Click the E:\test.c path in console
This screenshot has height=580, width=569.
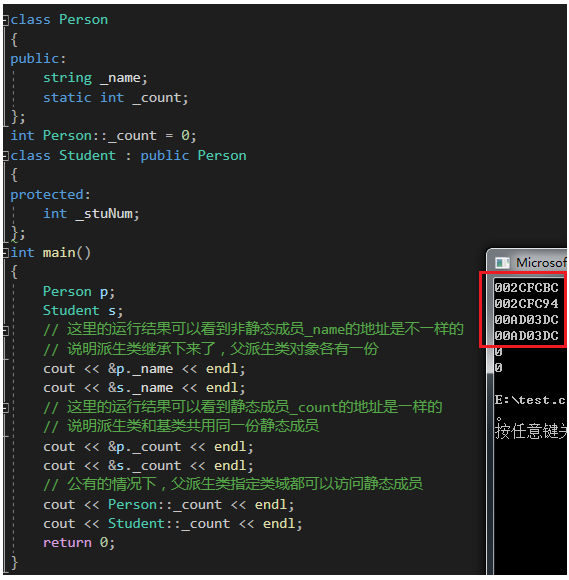tap(530, 400)
